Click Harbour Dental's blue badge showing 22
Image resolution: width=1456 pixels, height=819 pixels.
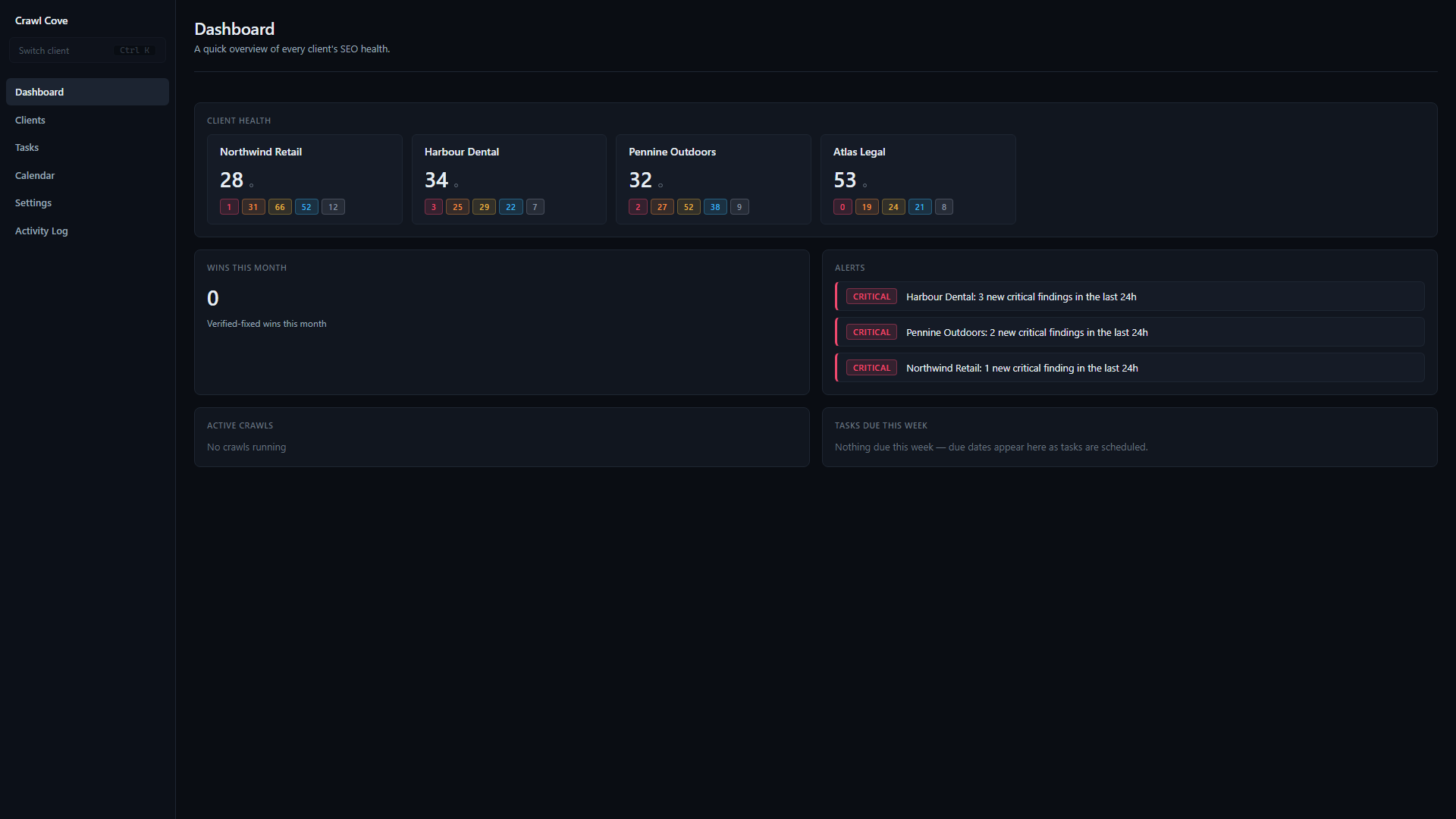[510, 207]
